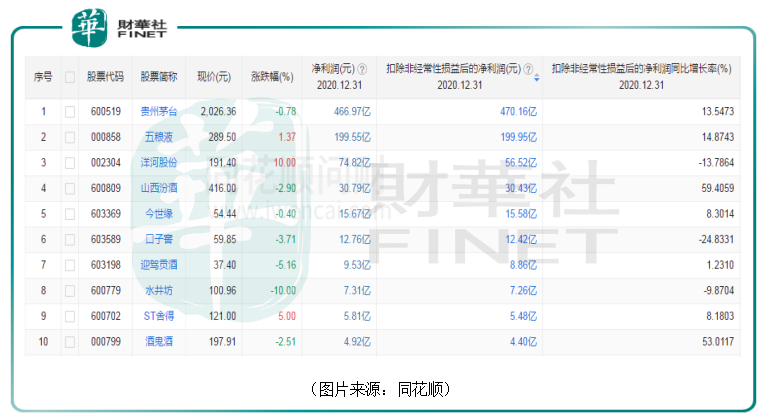Open the ST舍得 stock link
This screenshot has width=765, height=419.
click(159, 316)
